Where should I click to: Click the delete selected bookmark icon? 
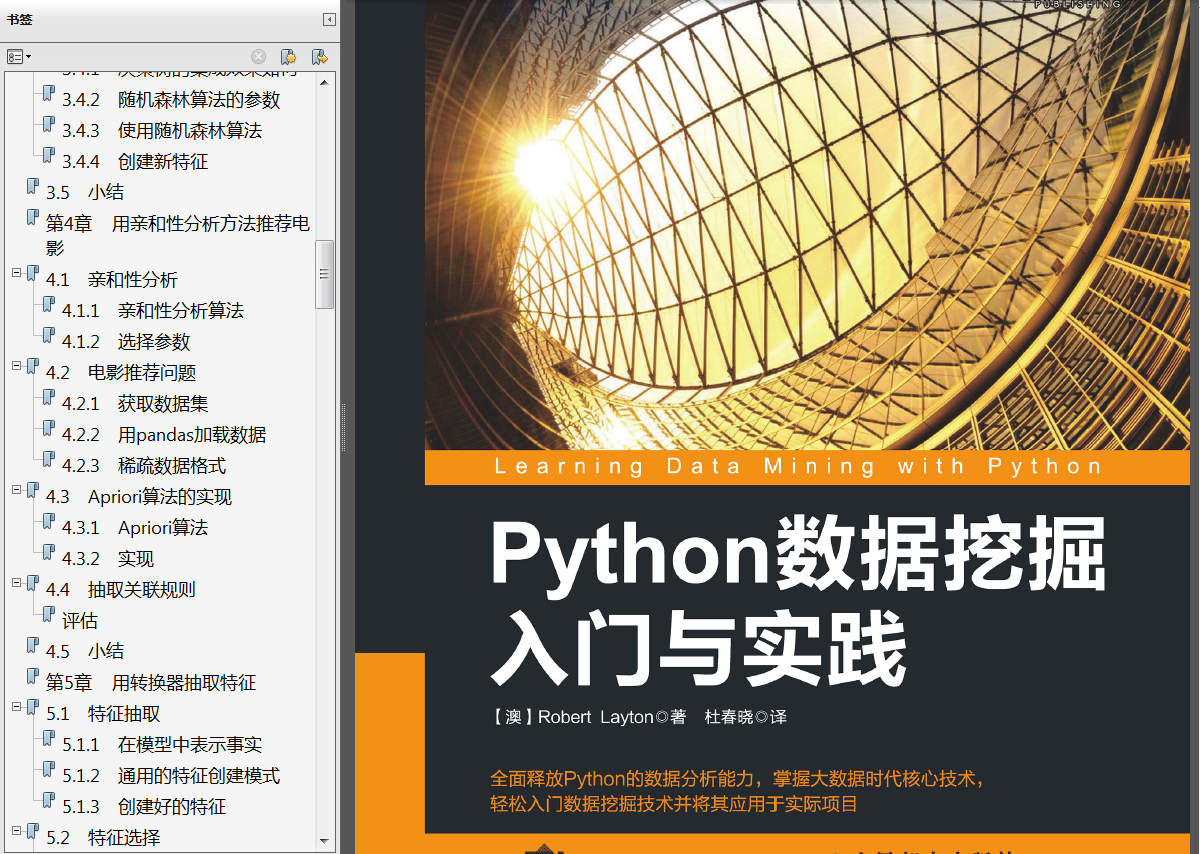pyautogui.click(x=258, y=57)
